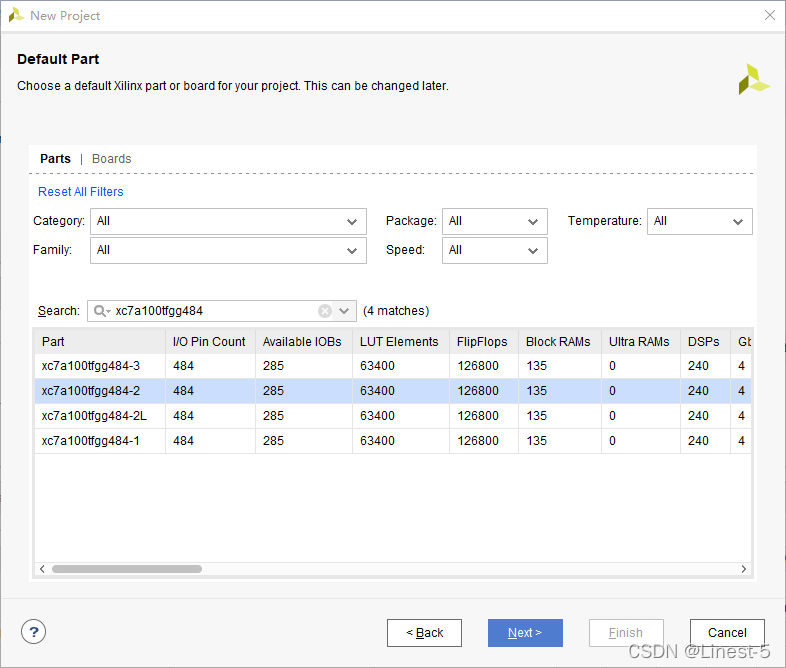Click the right scroll arrow of parts table
Viewport: 786px width, 668px height.
[x=744, y=569]
